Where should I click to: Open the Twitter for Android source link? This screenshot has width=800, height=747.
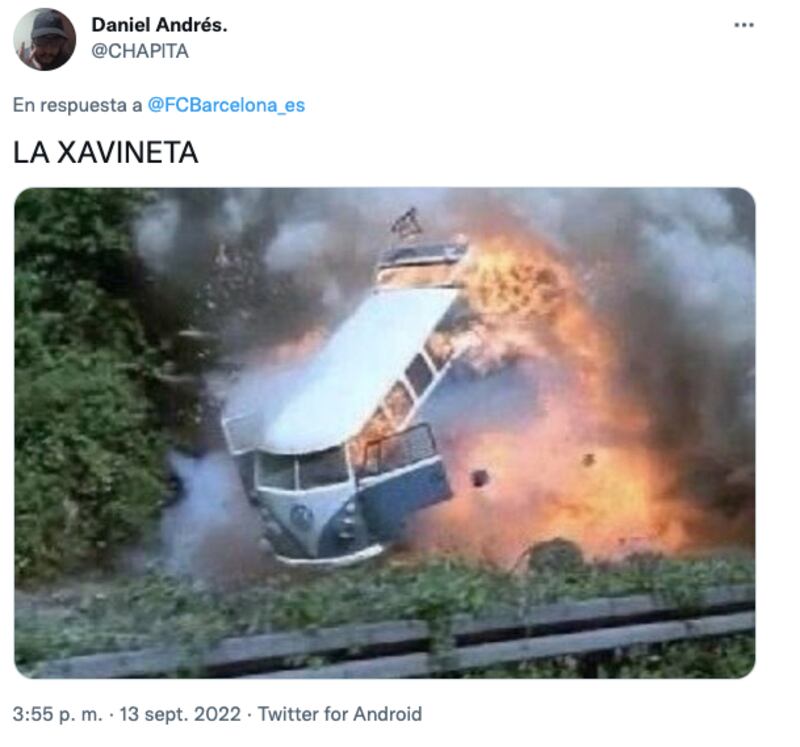[x=340, y=714]
